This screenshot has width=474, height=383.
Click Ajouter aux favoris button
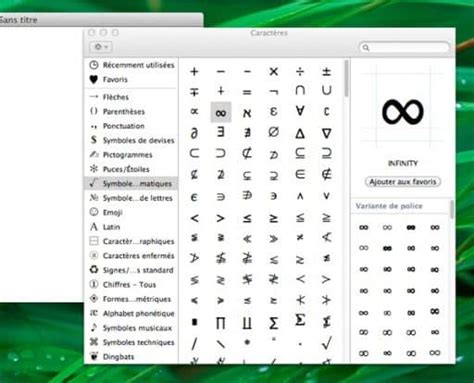tap(403, 182)
